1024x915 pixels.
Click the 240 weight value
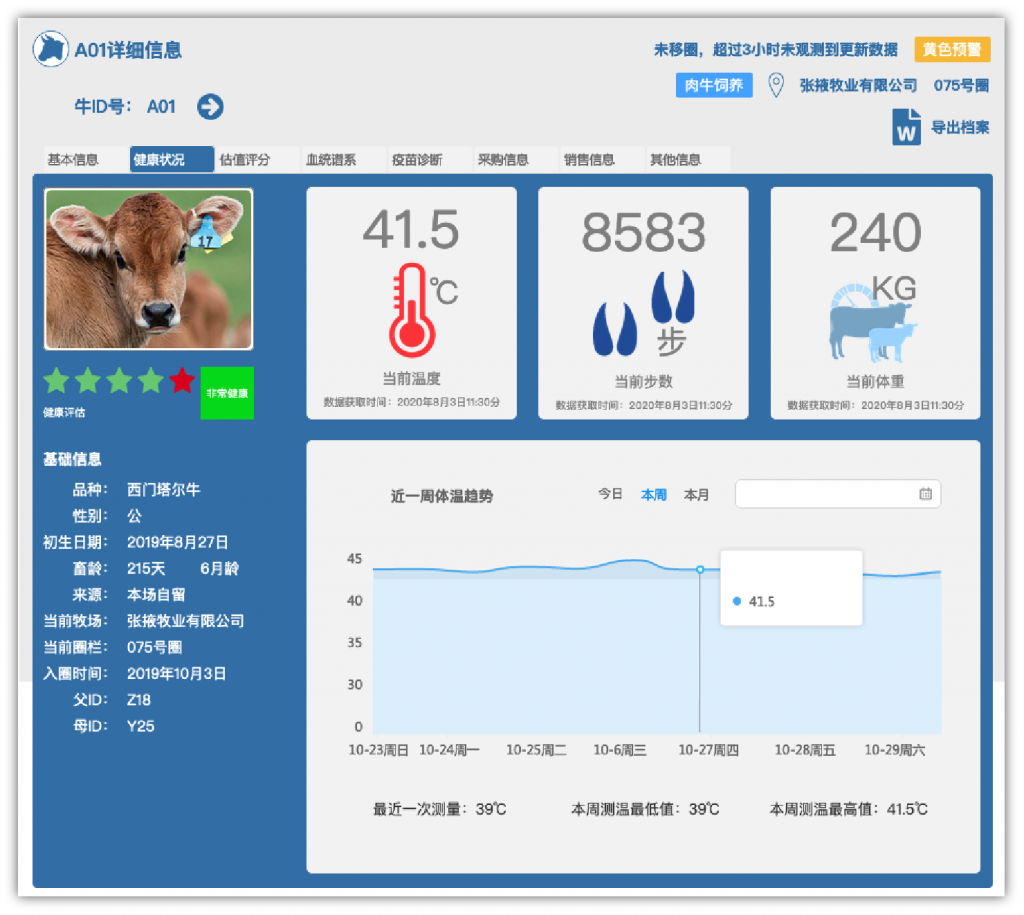(876, 233)
